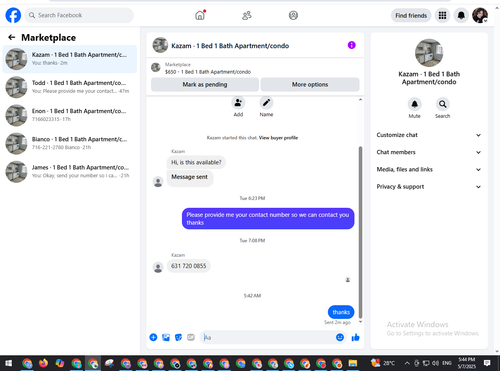The width and height of the screenshot is (500, 371).
Task: Click the Mark as pending button
Action: [205, 84]
